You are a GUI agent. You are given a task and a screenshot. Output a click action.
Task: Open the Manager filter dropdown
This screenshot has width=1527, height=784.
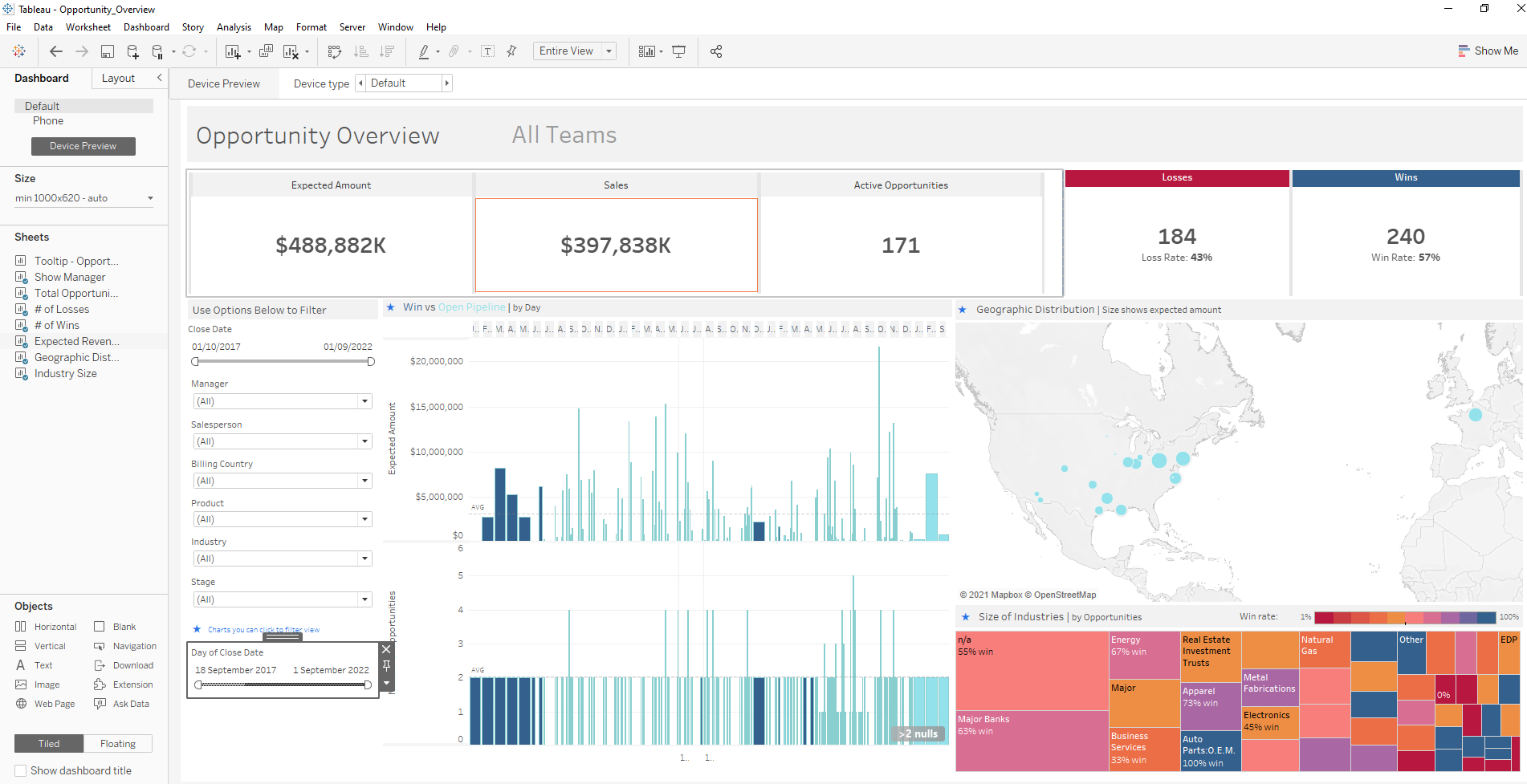364,401
